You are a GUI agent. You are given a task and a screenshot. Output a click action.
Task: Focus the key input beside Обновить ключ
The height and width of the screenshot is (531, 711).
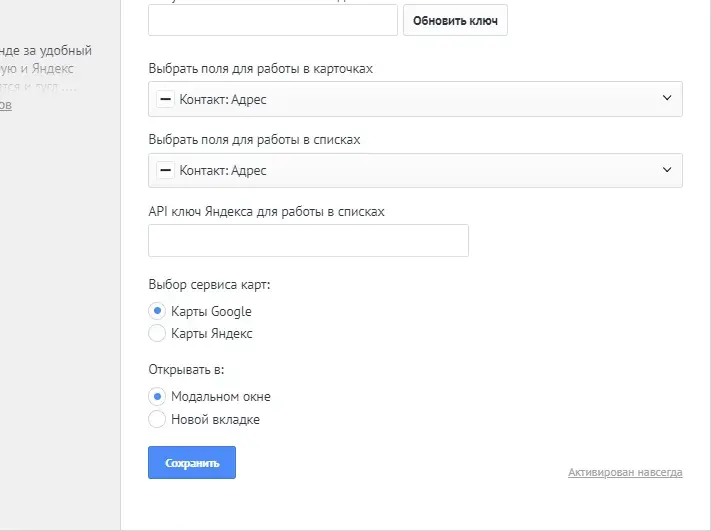point(273,20)
